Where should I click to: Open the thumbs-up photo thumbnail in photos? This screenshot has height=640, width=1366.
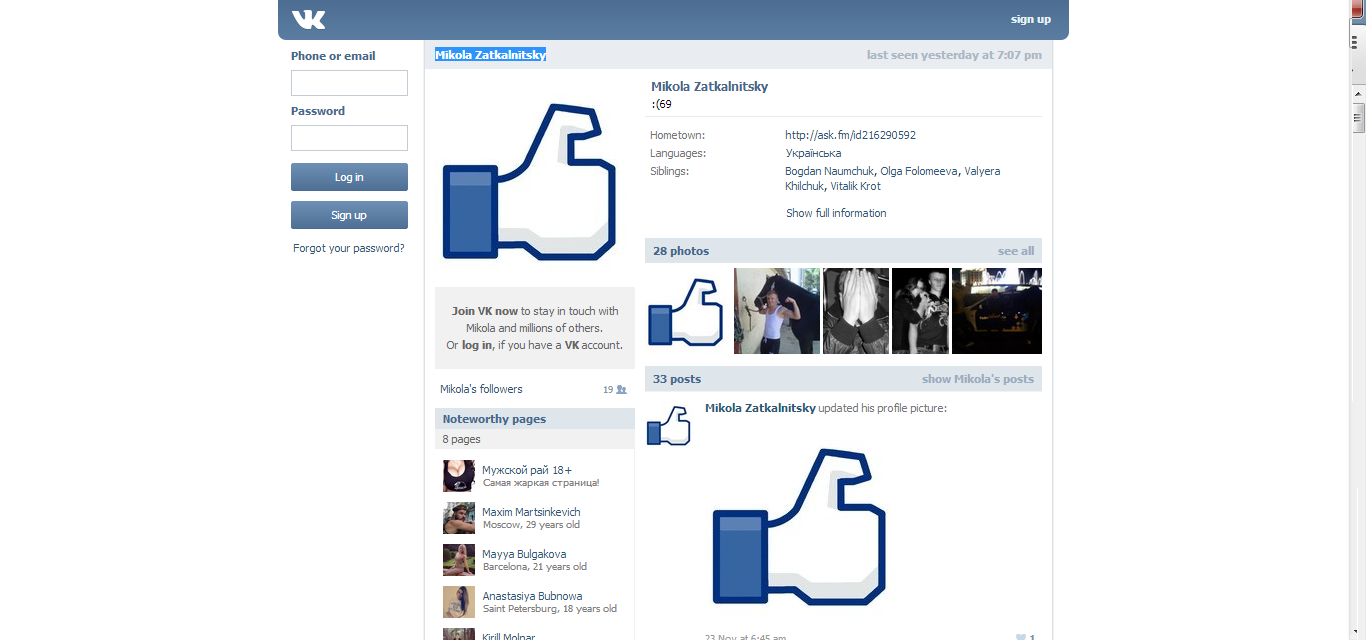pyautogui.click(x=687, y=311)
